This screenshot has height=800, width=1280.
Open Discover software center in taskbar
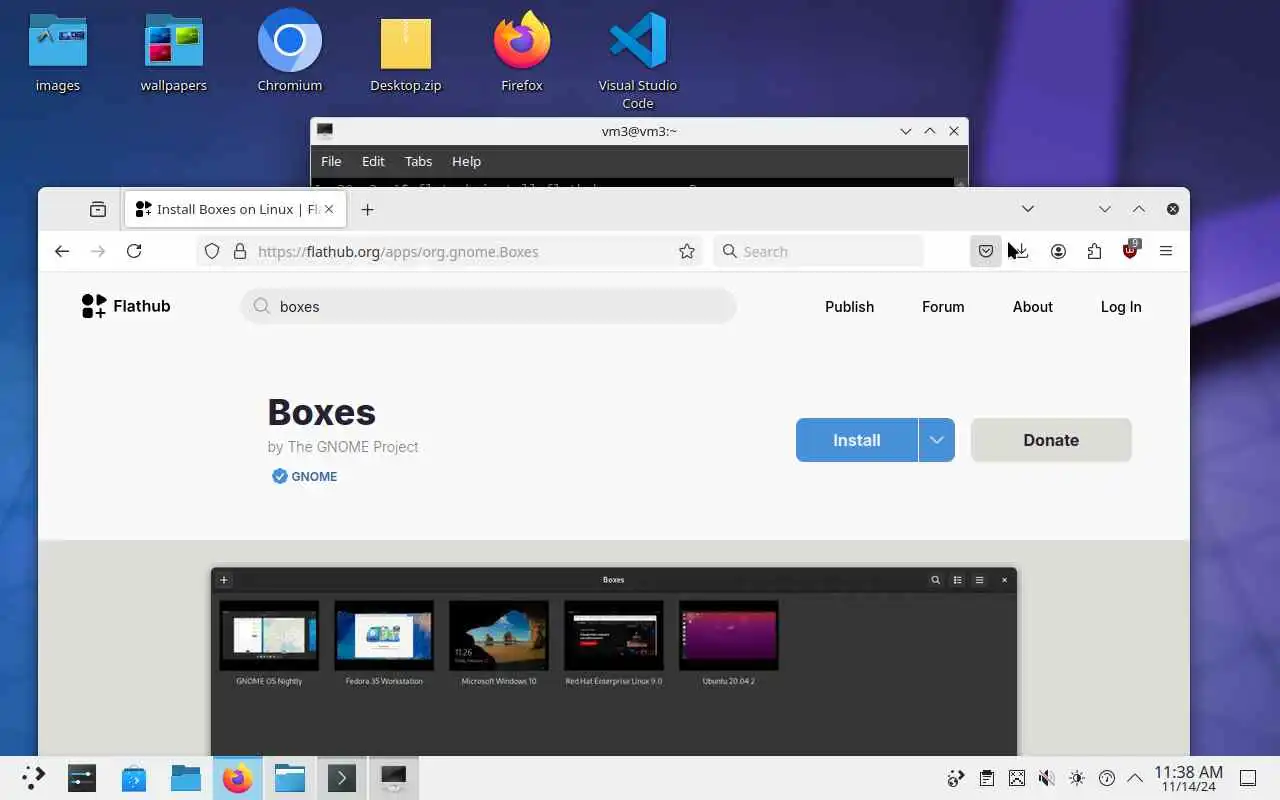pos(134,778)
